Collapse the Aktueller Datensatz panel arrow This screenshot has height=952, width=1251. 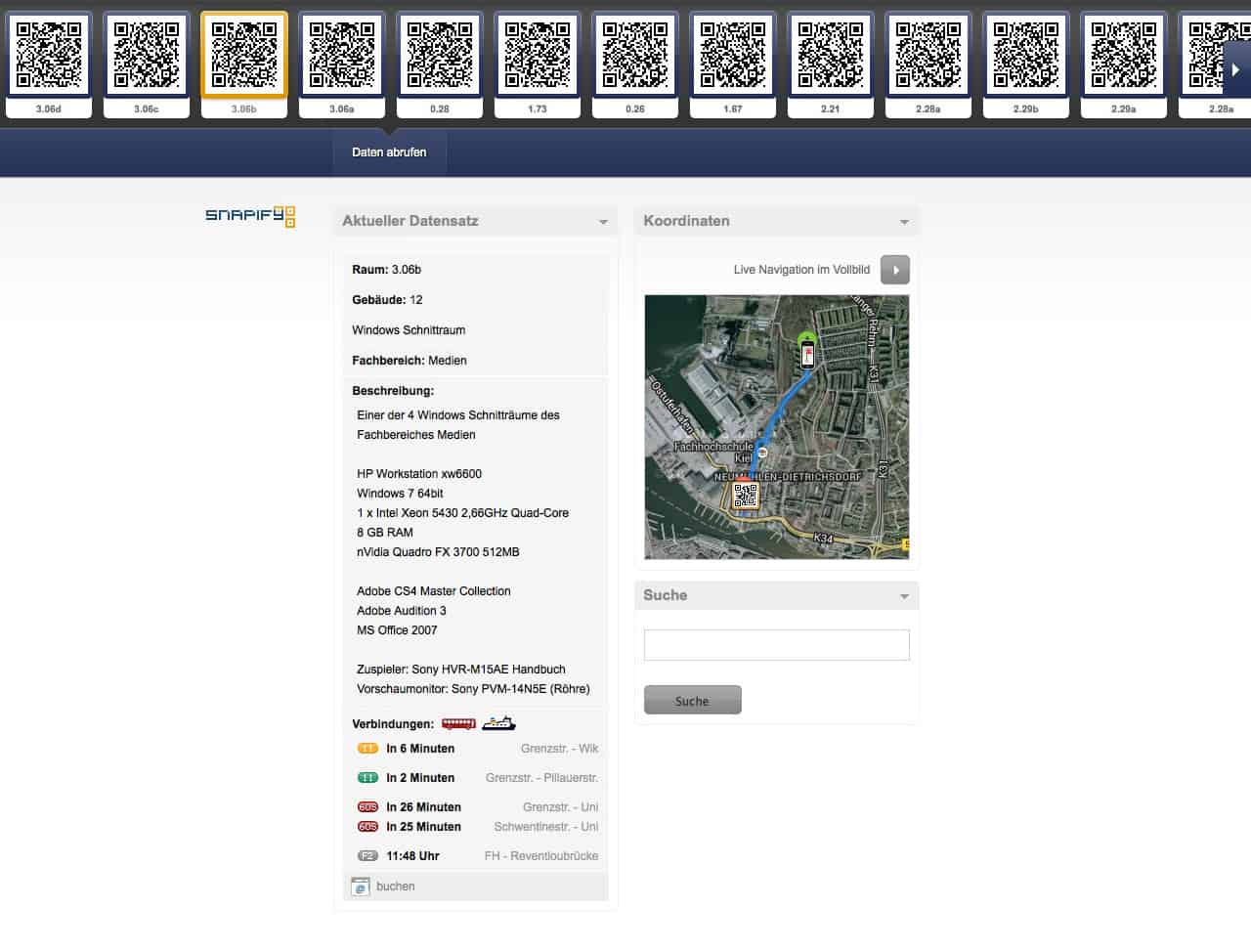(603, 222)
